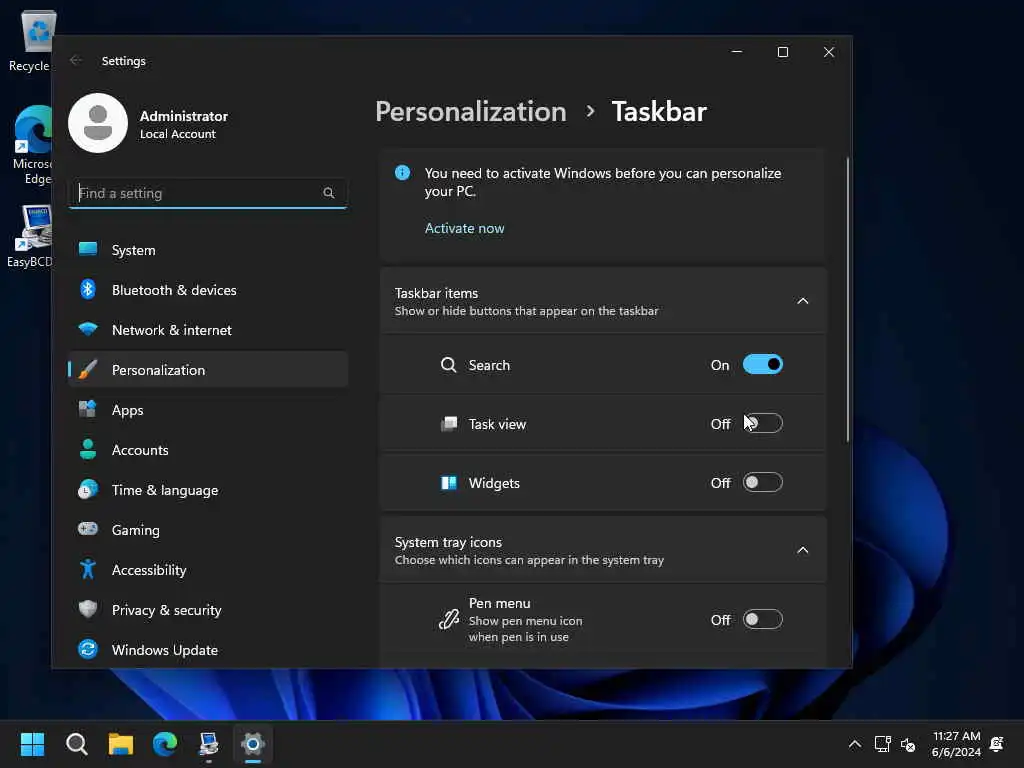Open the network status tray icon
Screen dimensions: 1024x768
coord(882,744)
